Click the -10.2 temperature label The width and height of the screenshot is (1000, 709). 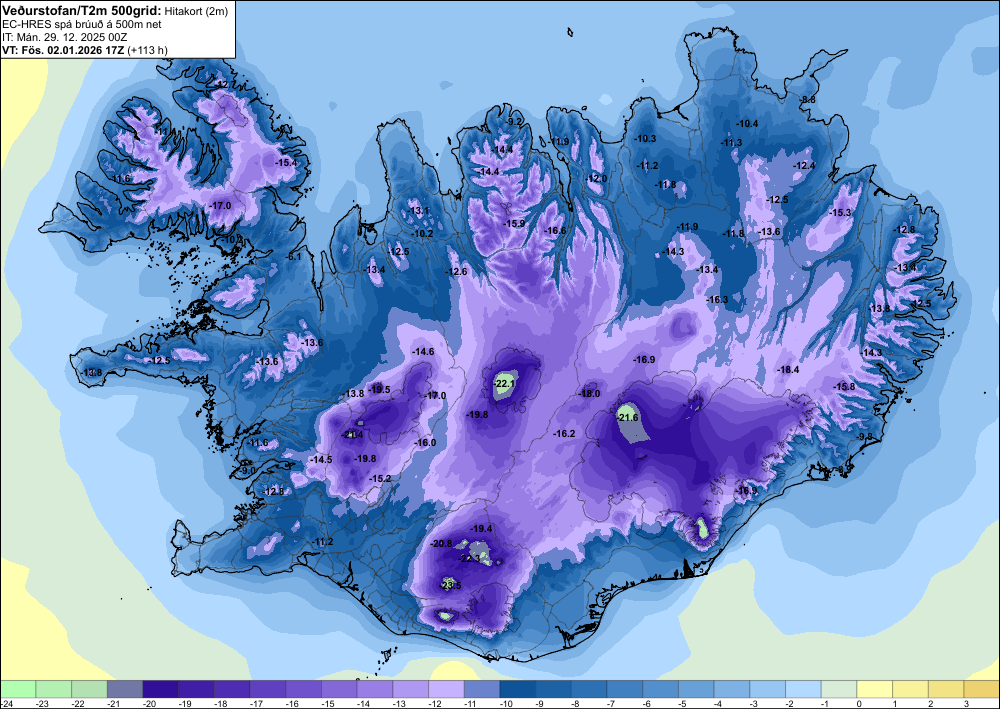423,234
